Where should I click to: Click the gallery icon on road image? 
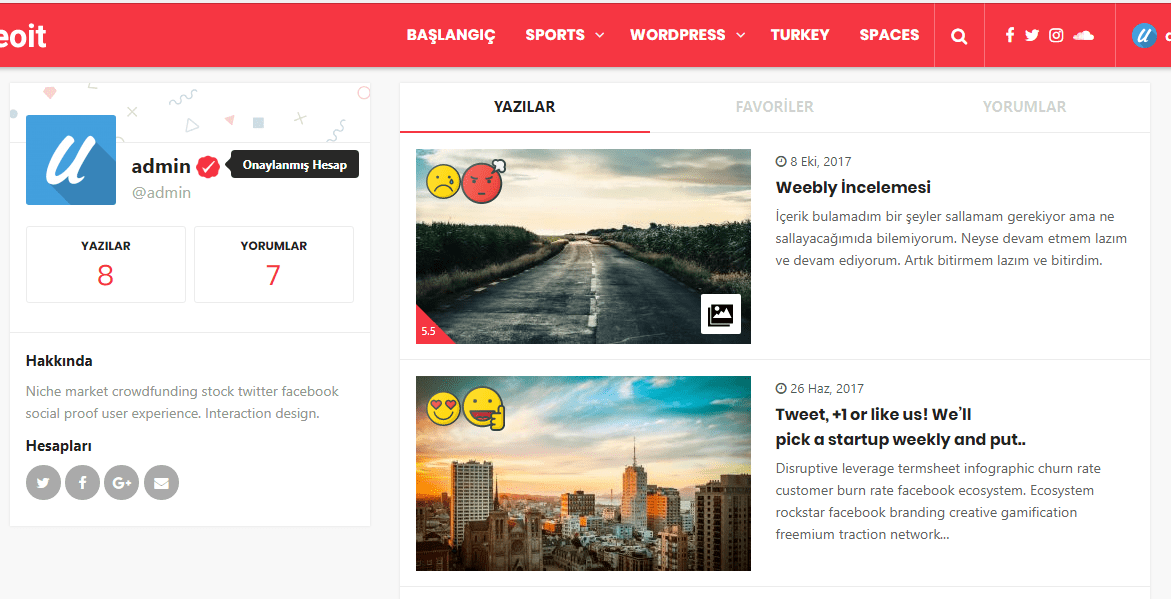[x=721, y=314]
